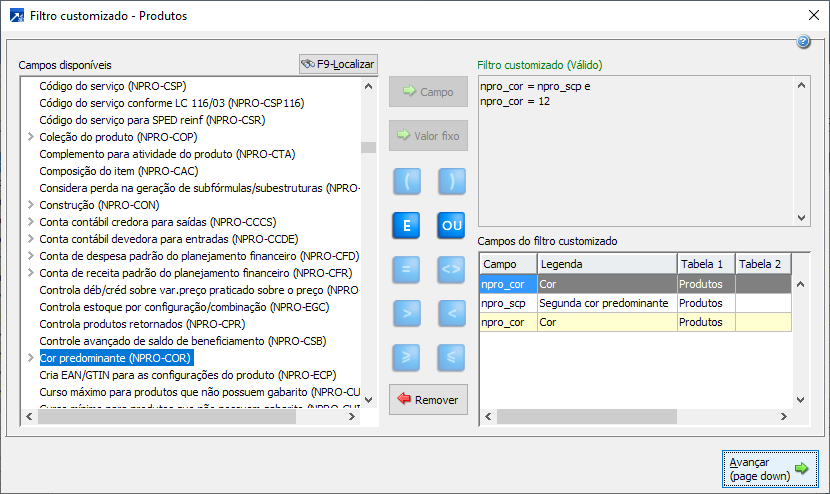Image resolution: width=830 pixels, height=494 pixels.
Task: Insert the less-than-or-equal operator
Action: pos(452,357)
